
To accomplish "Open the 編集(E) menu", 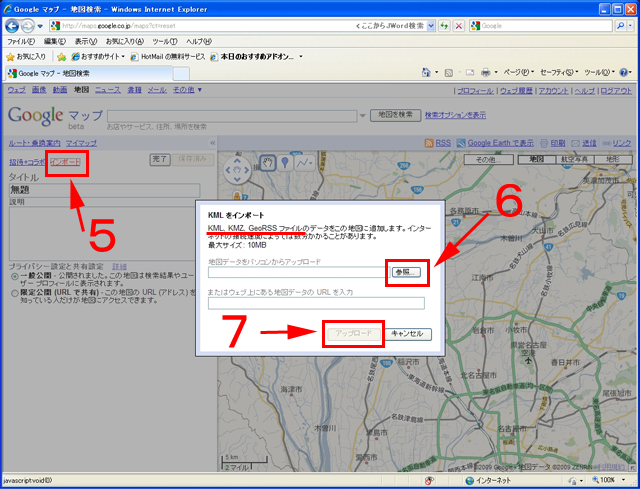I will pyautogui.click(x=55, y=42).
